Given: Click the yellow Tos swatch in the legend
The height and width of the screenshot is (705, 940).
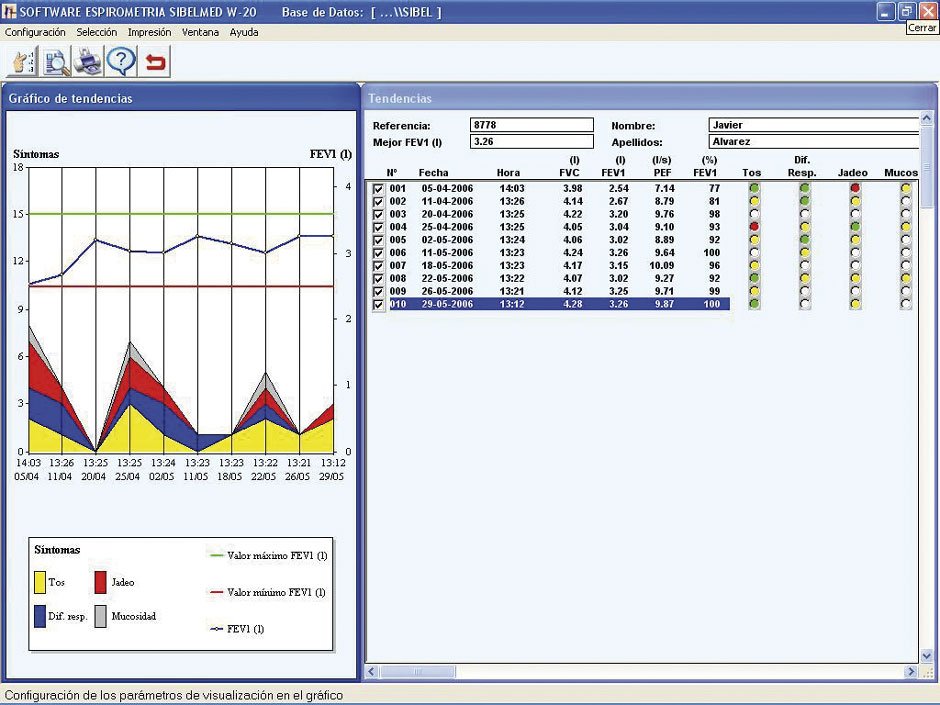Looking at the screenshot, I should click(x=40, y=583).
